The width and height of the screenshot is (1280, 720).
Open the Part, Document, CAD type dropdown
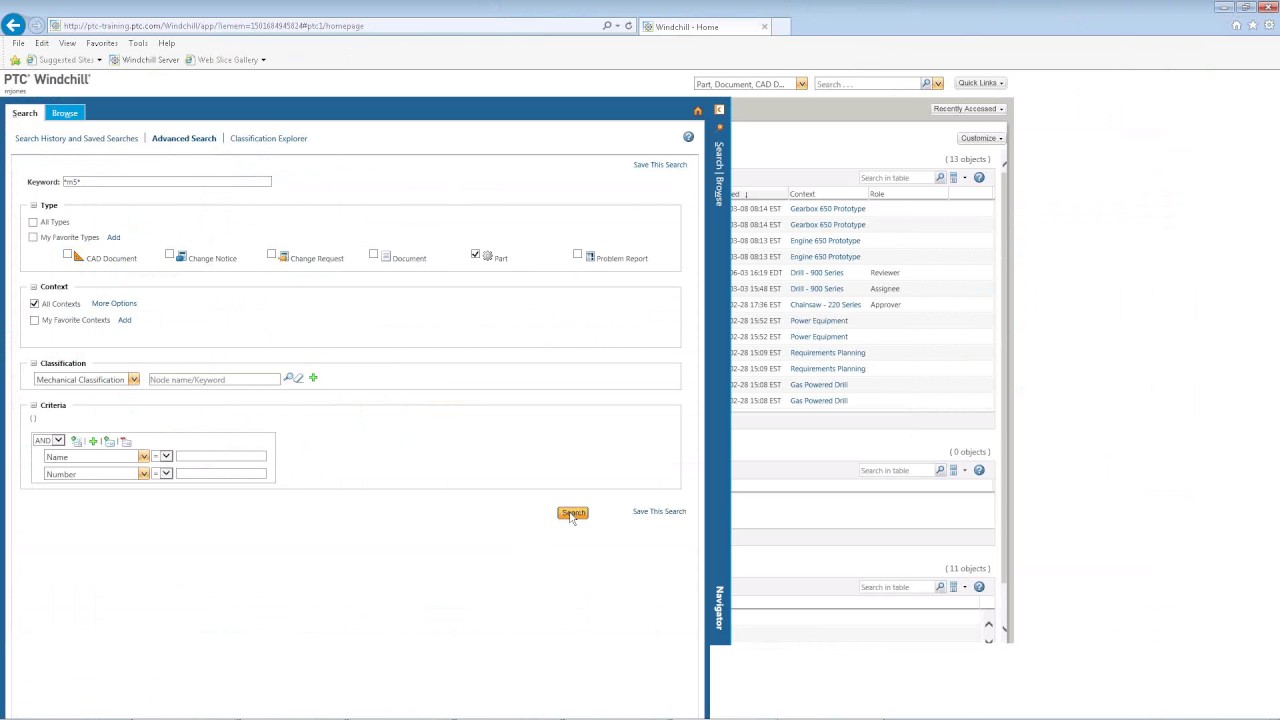[x=801, y=84]
